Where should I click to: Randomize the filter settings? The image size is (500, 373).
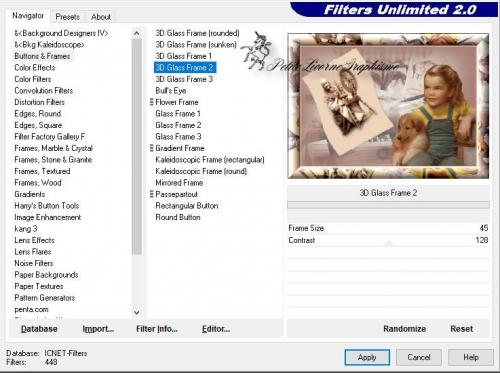(x=404, y=329)
